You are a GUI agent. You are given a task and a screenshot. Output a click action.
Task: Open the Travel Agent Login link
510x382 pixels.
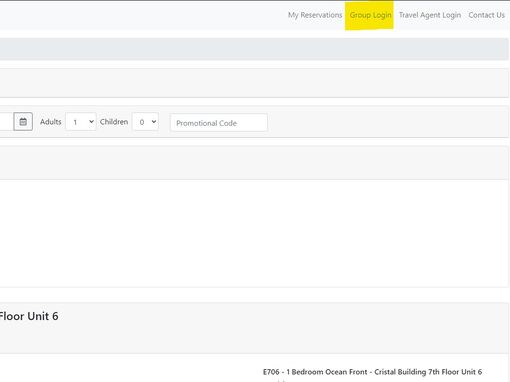[x=430, y=15]
